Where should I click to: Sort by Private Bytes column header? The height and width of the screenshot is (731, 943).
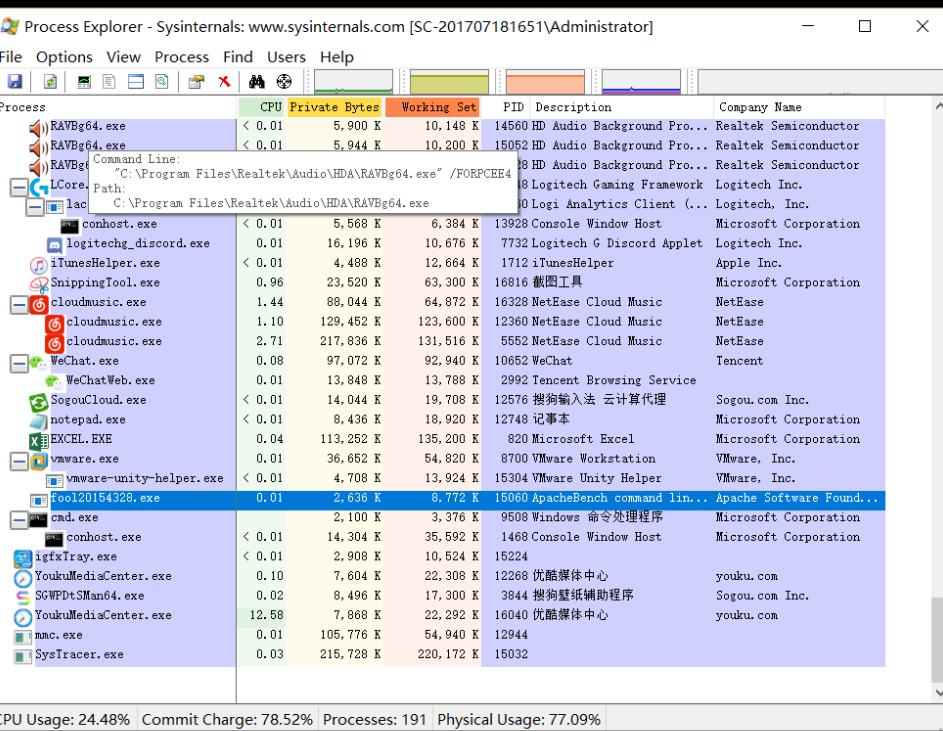click(x=334, y=107)
